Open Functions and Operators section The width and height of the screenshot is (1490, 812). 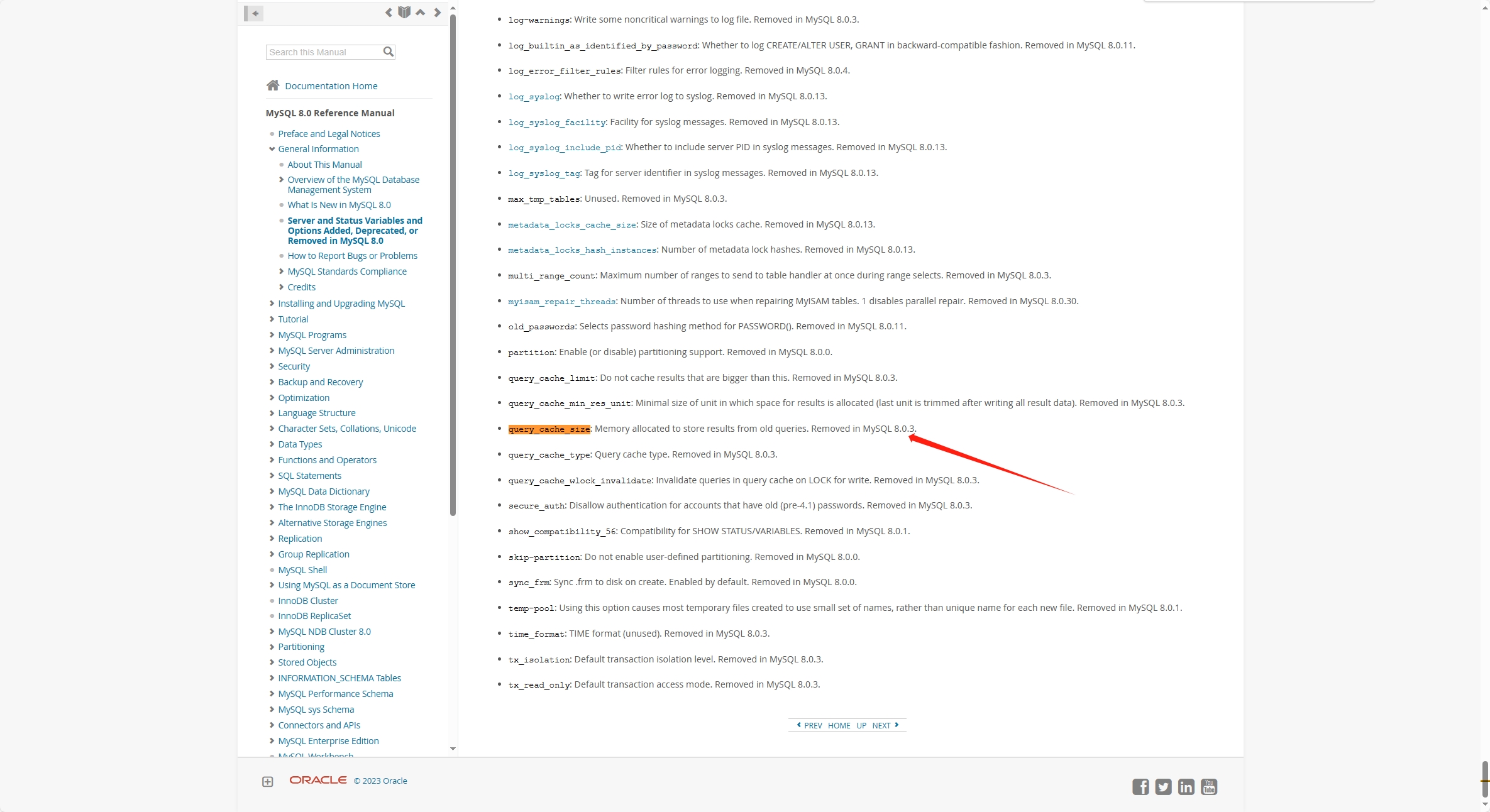point(327,460)
